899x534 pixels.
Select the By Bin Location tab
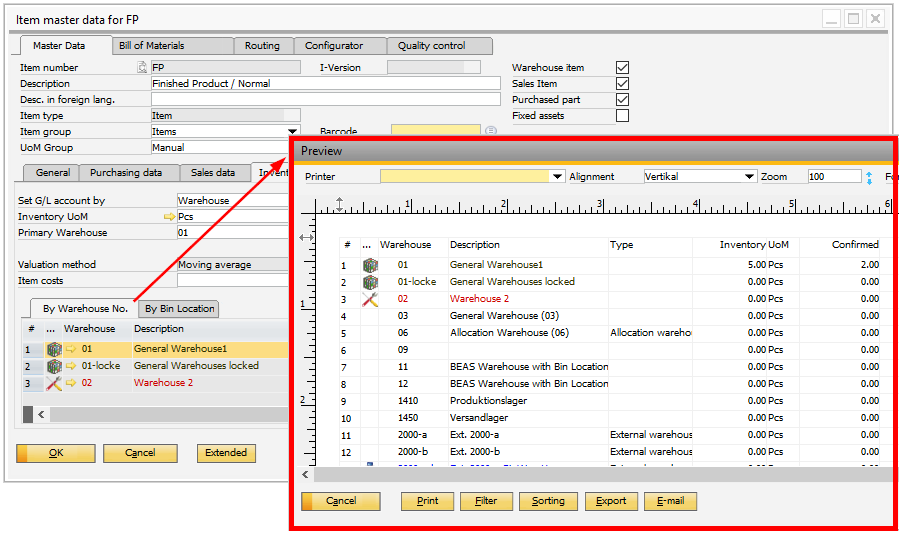[179, 309]
